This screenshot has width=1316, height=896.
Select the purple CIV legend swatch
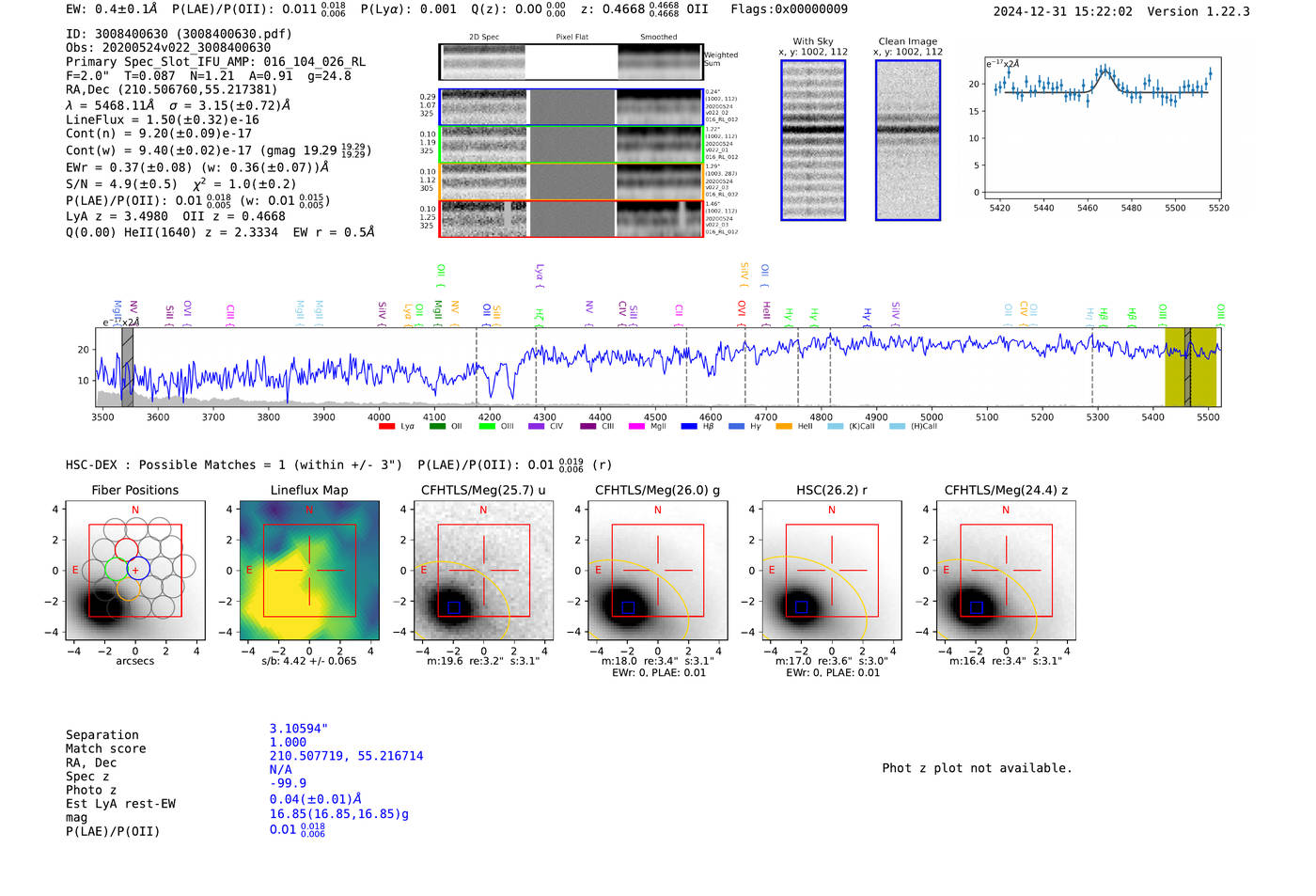point(537,427)
